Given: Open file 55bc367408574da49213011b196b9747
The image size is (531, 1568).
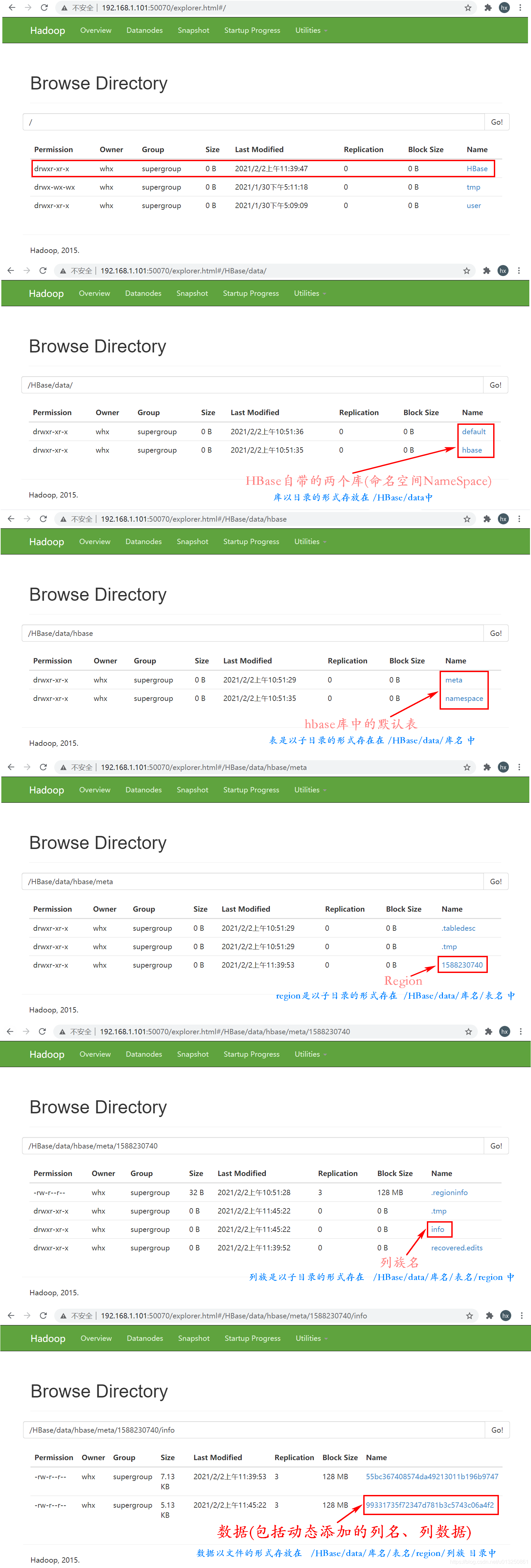Looking at the screenshot, I should click(x=432, y=1477).
